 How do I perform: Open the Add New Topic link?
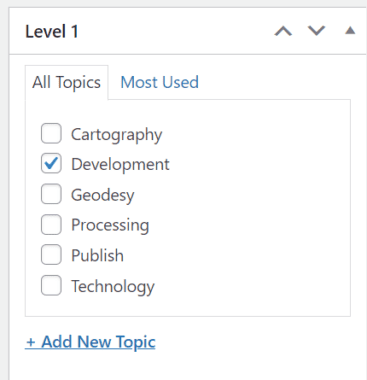[x=90, y=342]
